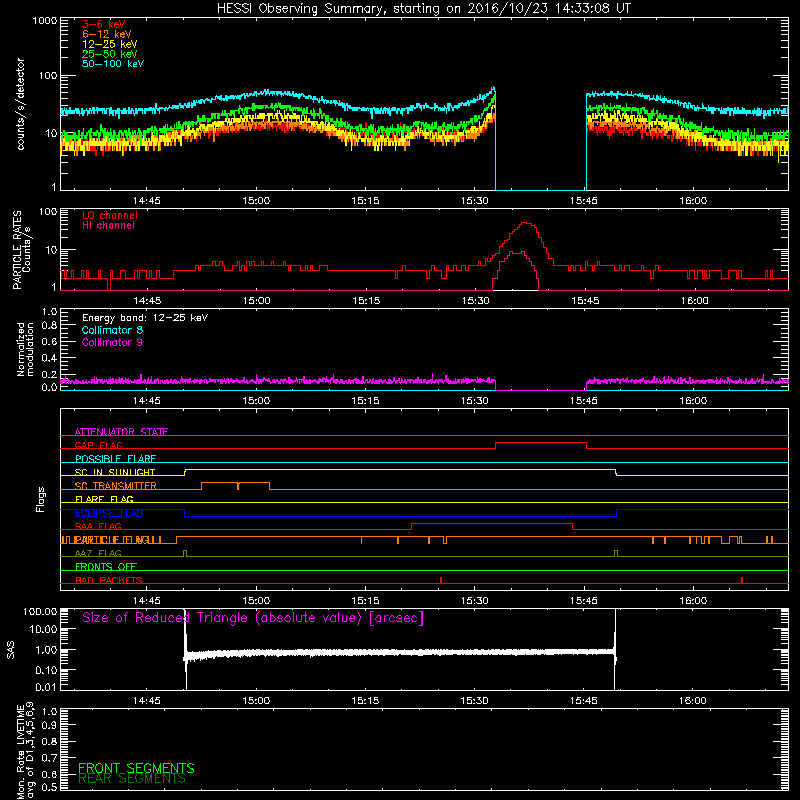The width and height of the screenshot is (800, 800).
Task: Click the ECLIPSE FLAG label
Action: tap(109, 513)
